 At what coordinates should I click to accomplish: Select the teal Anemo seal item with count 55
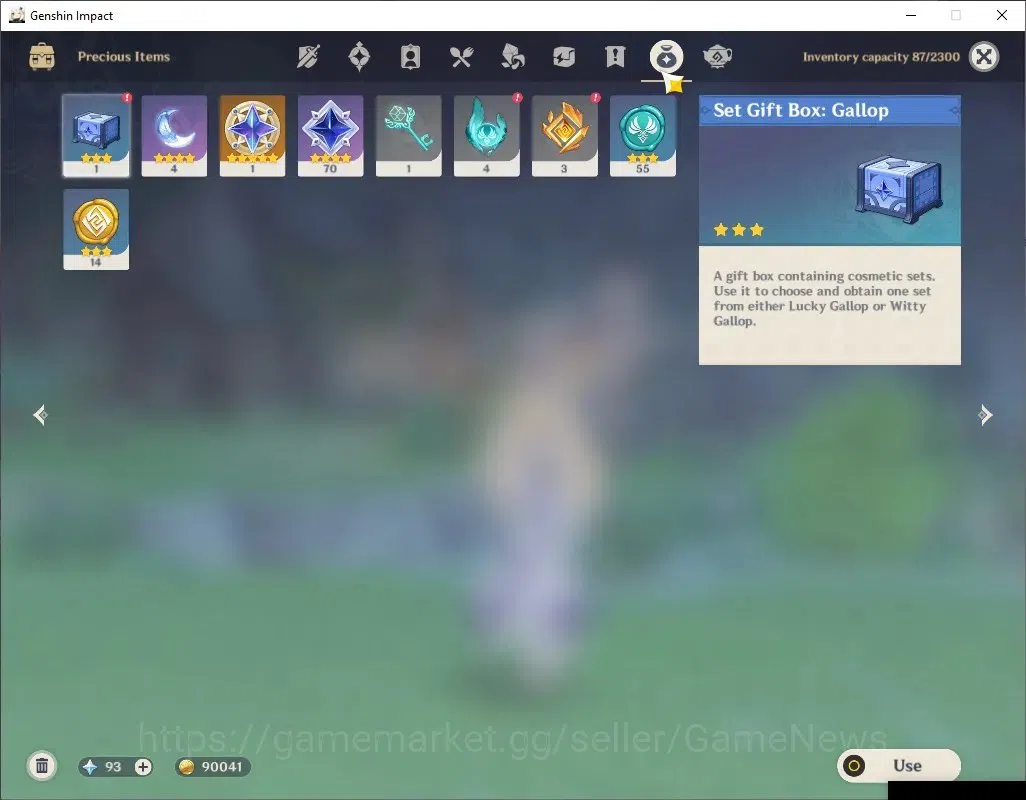pos(643,135)
